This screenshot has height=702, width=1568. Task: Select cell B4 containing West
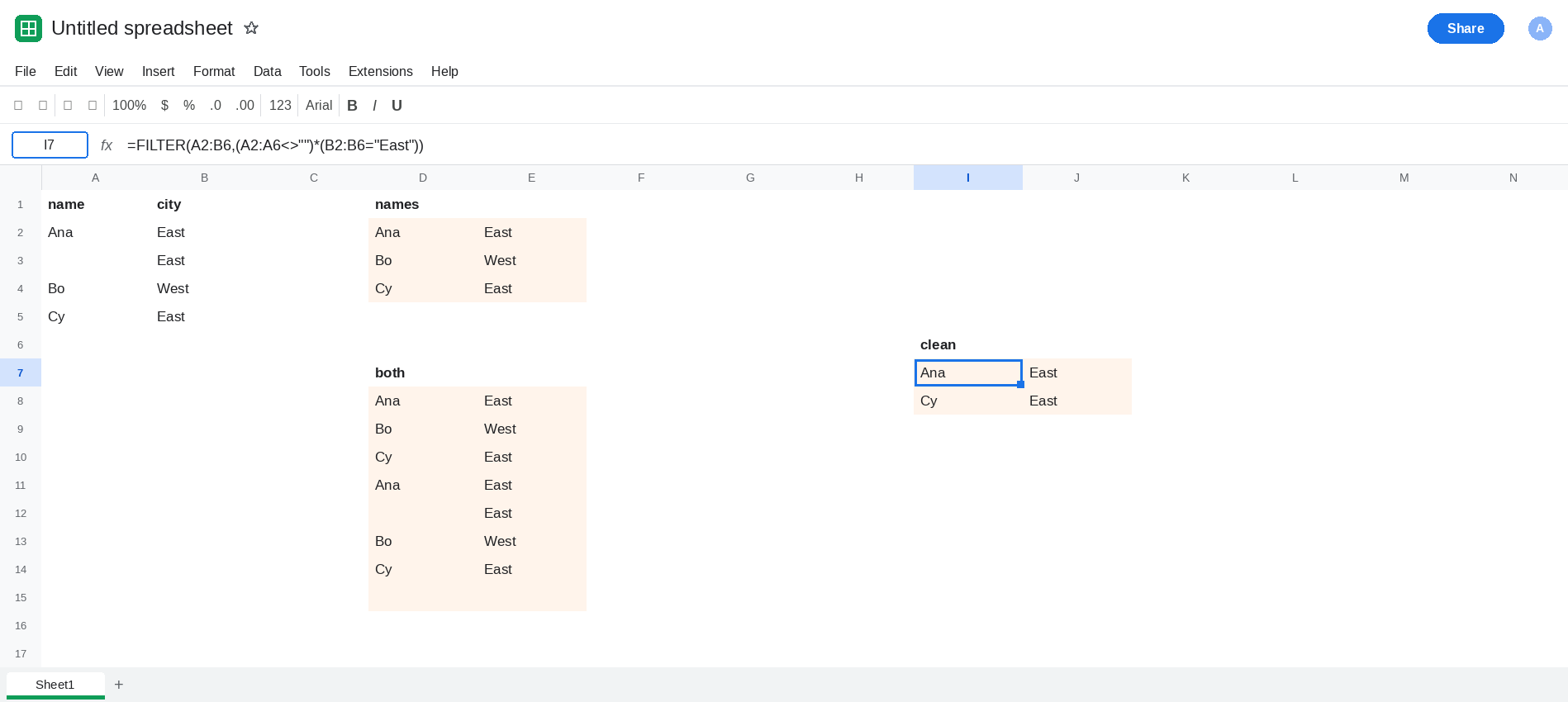point(205,288)
